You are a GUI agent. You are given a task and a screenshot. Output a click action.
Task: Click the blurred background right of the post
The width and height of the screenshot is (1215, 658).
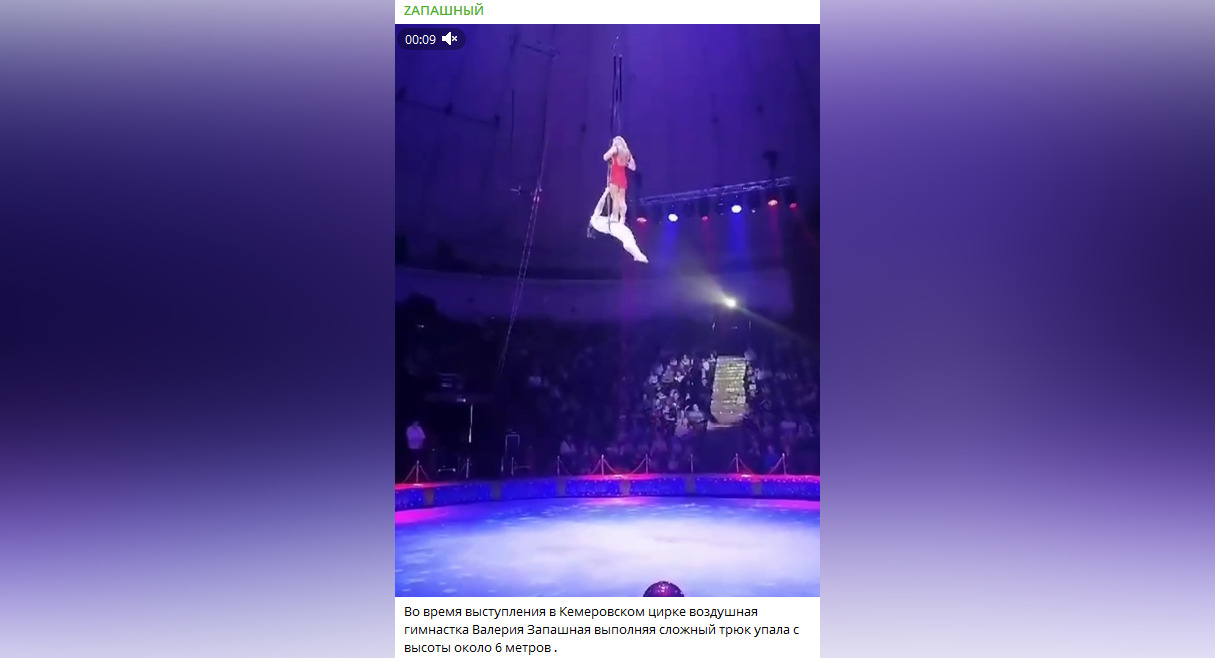[x=1017, y=329]
